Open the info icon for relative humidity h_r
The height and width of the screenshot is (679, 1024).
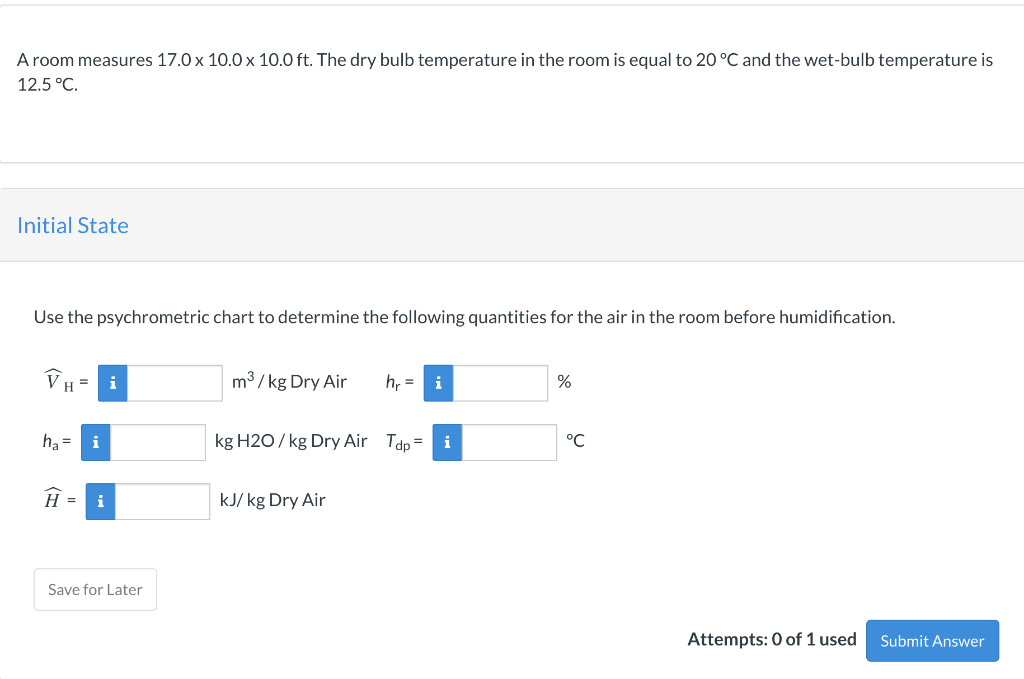438,382
